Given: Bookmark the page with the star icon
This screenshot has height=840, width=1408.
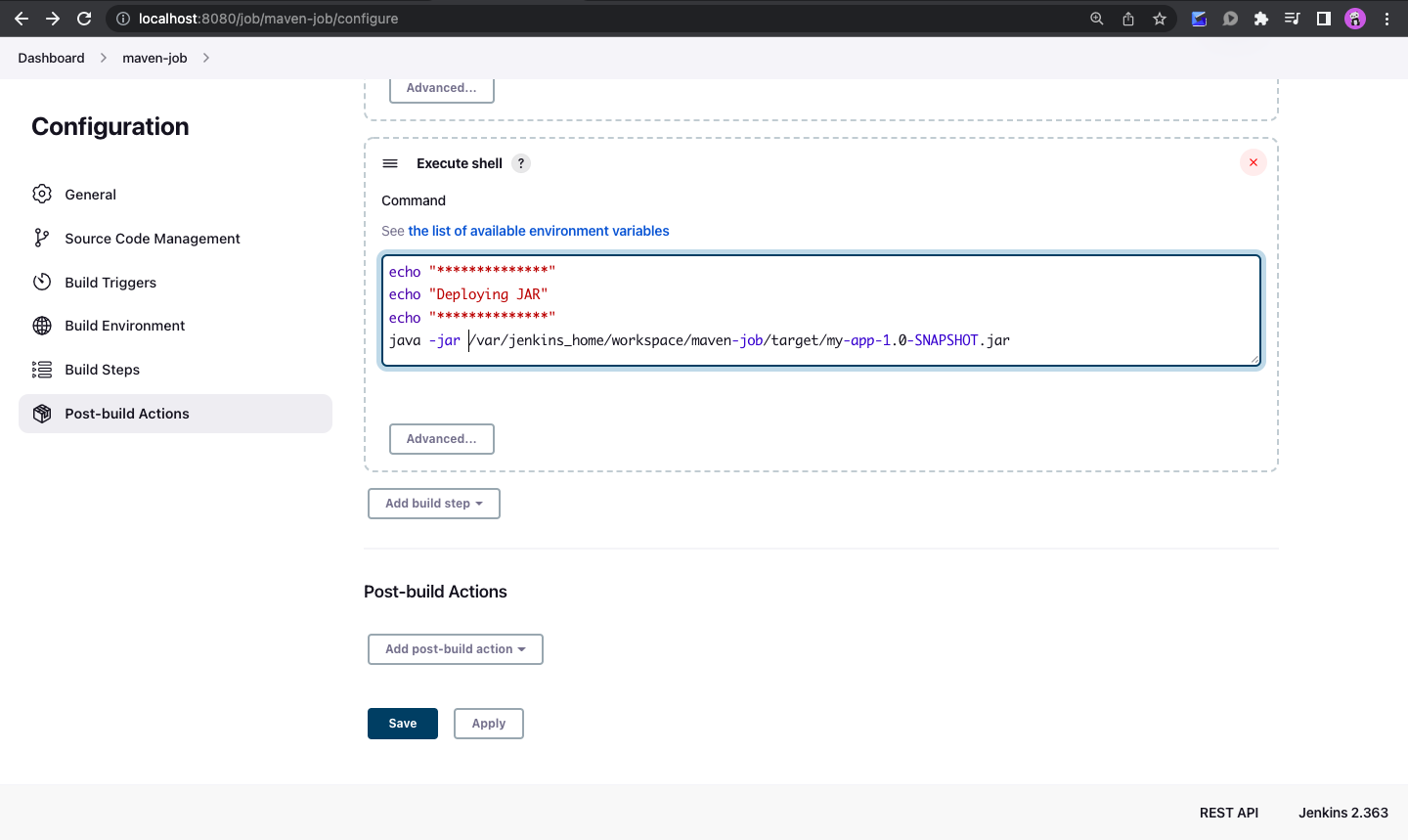Looking at the screenshot, I should (x=1160, y=18).
